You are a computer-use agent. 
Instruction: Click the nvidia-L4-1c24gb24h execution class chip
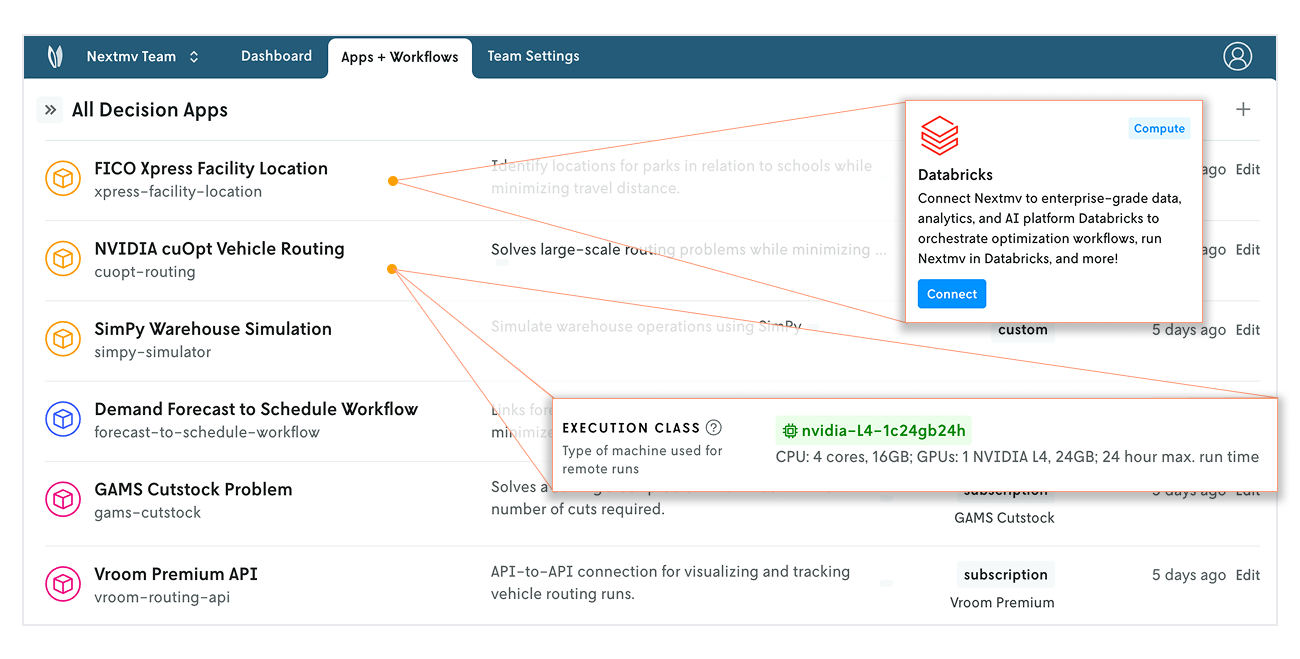tap(874, 431)
